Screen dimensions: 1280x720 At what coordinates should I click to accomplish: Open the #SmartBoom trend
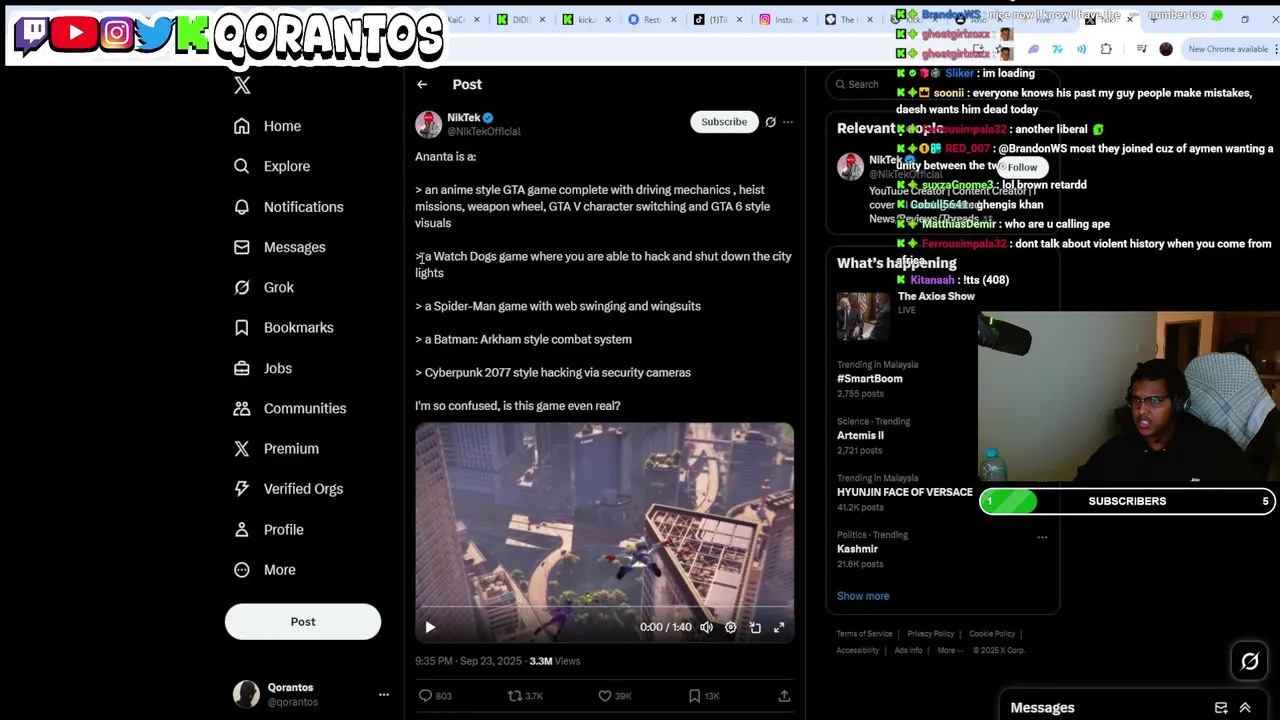pos(870,379)
